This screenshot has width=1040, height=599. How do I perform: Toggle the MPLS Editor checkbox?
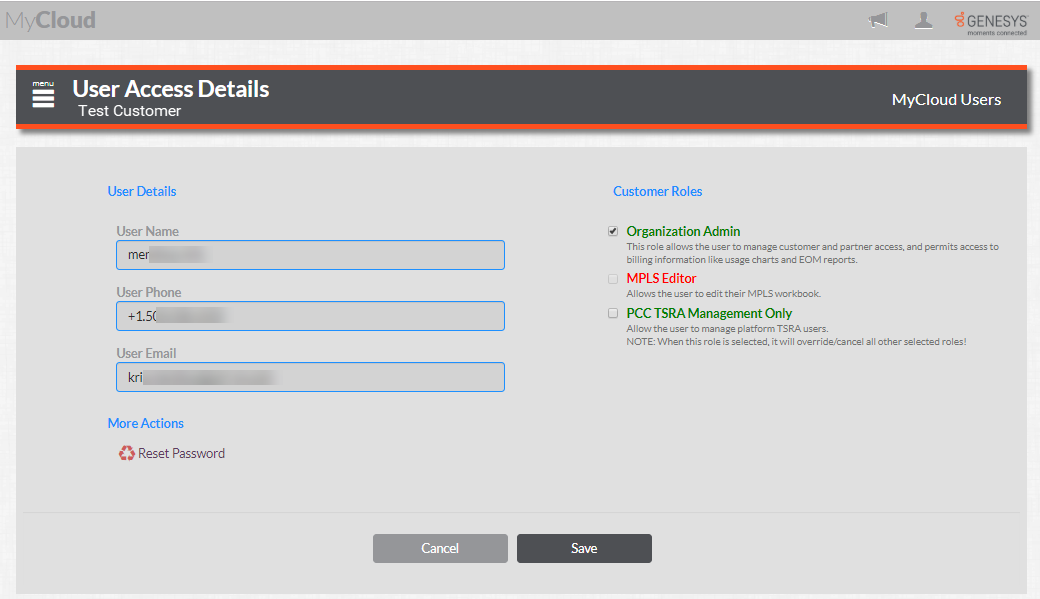(613, 279)
